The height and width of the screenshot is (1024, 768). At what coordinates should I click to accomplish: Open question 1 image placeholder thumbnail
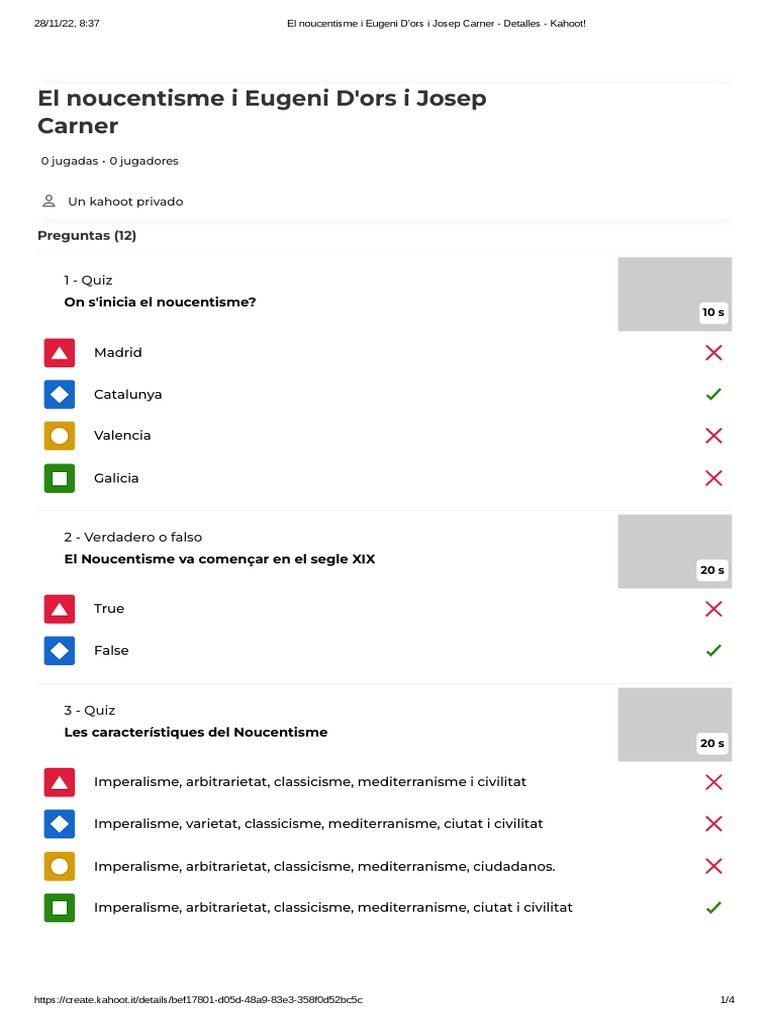click(x=674, y=293)
